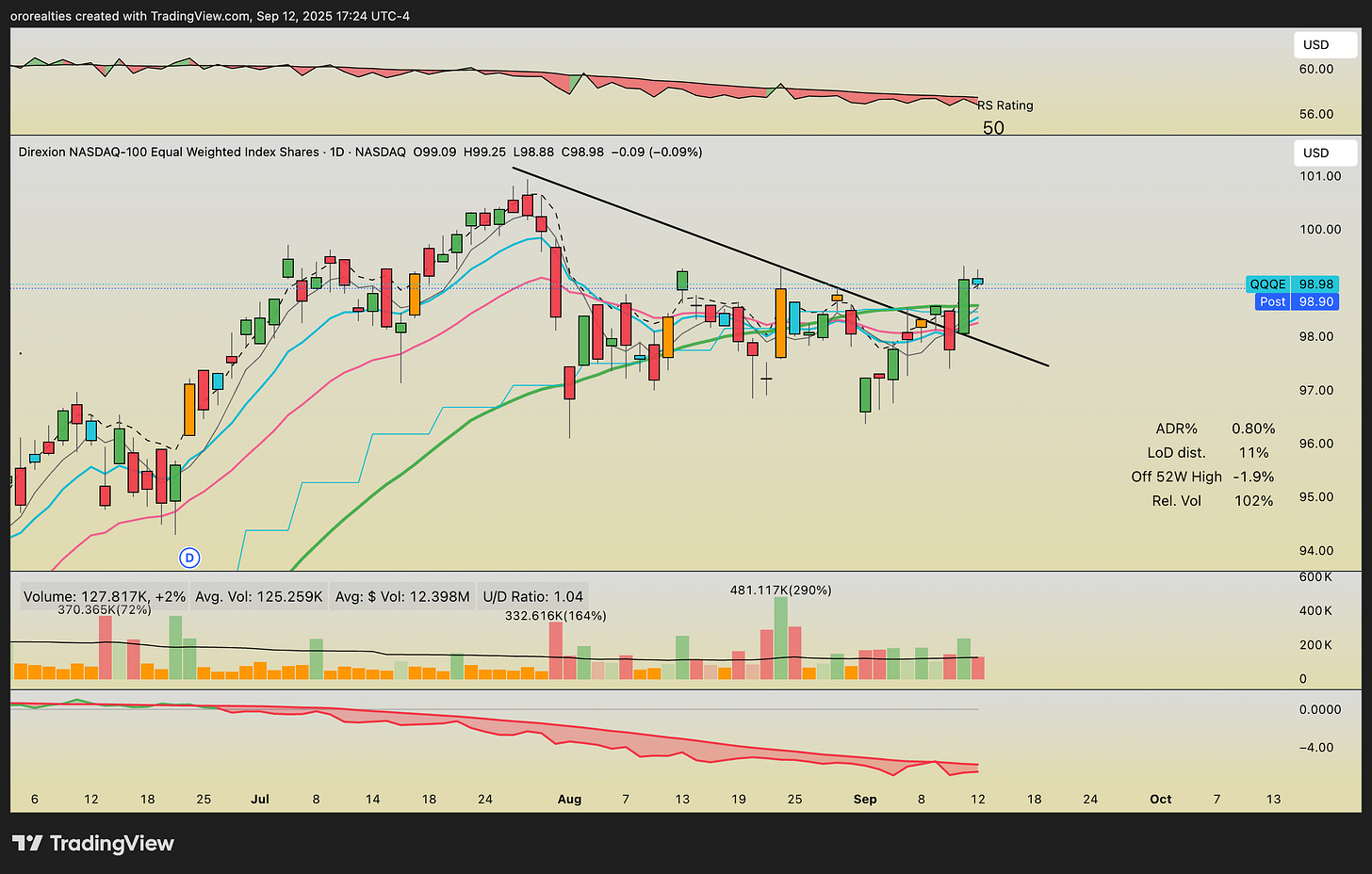Viewport: 1372px width, 874px height.
Task: Click the QQQE price label 98.98
Action: 1292,283
